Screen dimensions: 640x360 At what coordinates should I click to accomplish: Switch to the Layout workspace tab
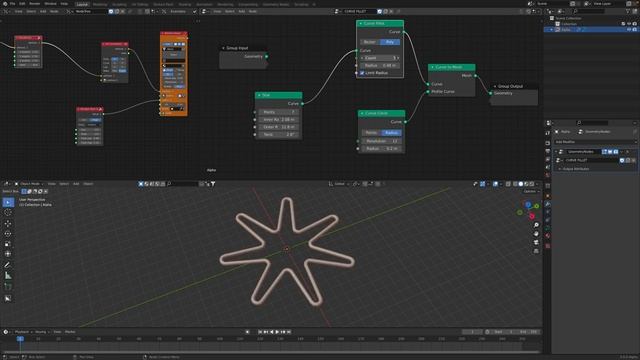82,4
